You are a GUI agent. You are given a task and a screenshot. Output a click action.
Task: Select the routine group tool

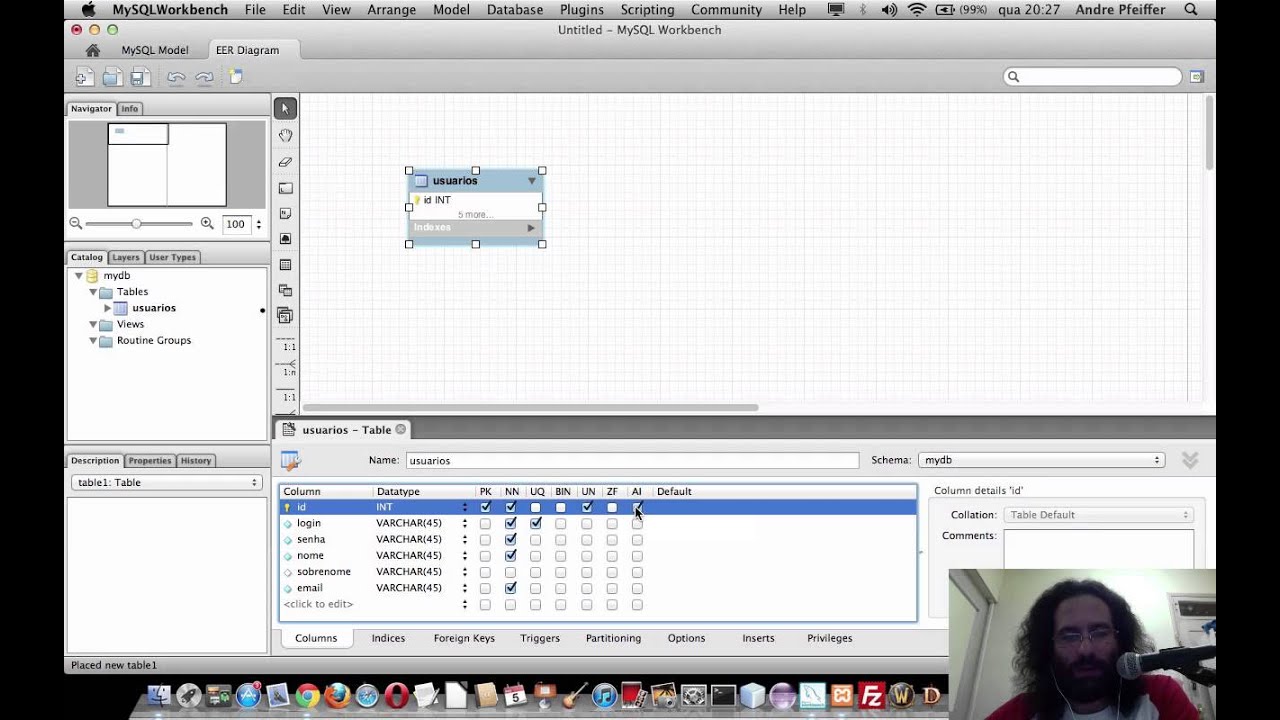(285, 315)
